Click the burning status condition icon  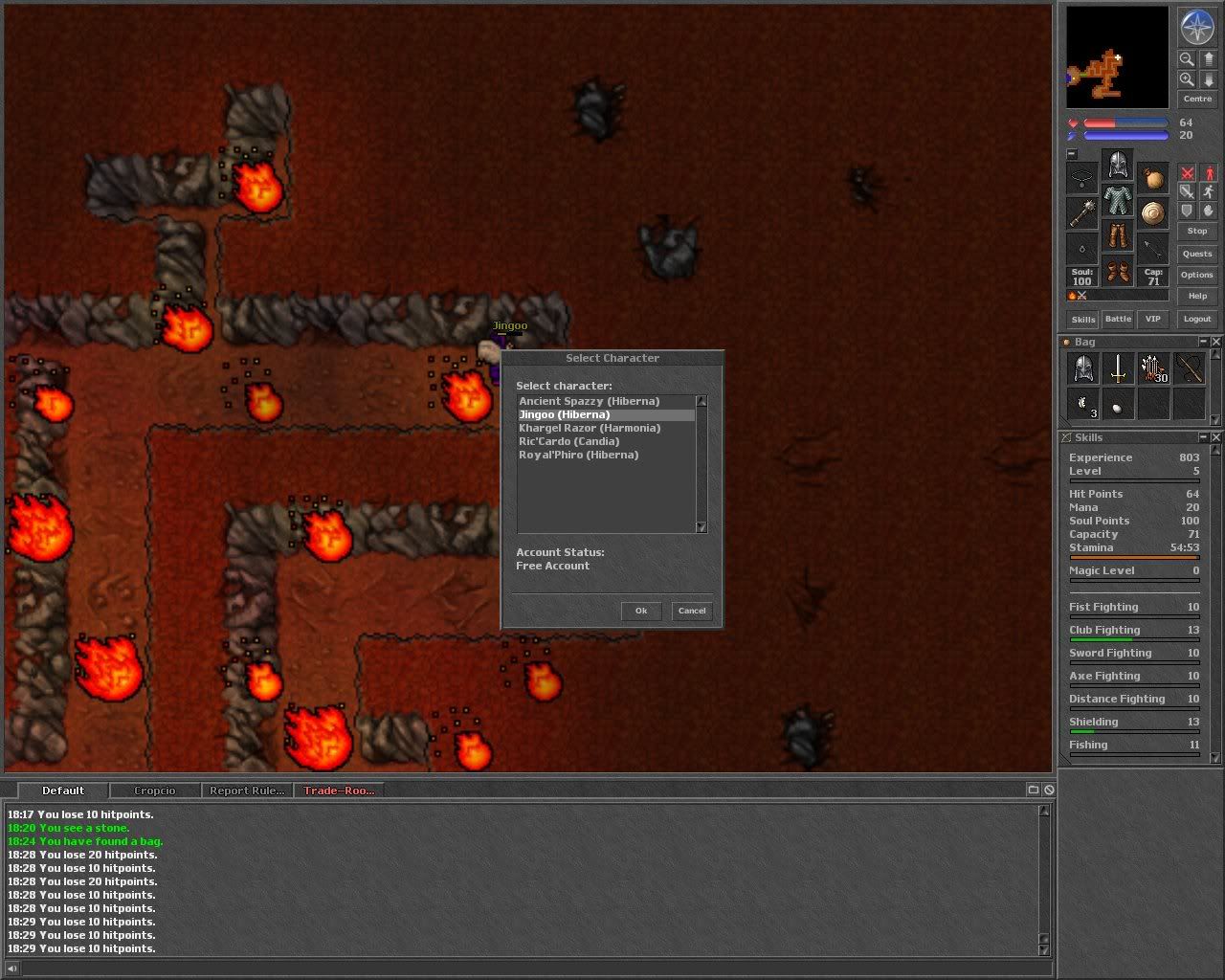point(1072,296)
